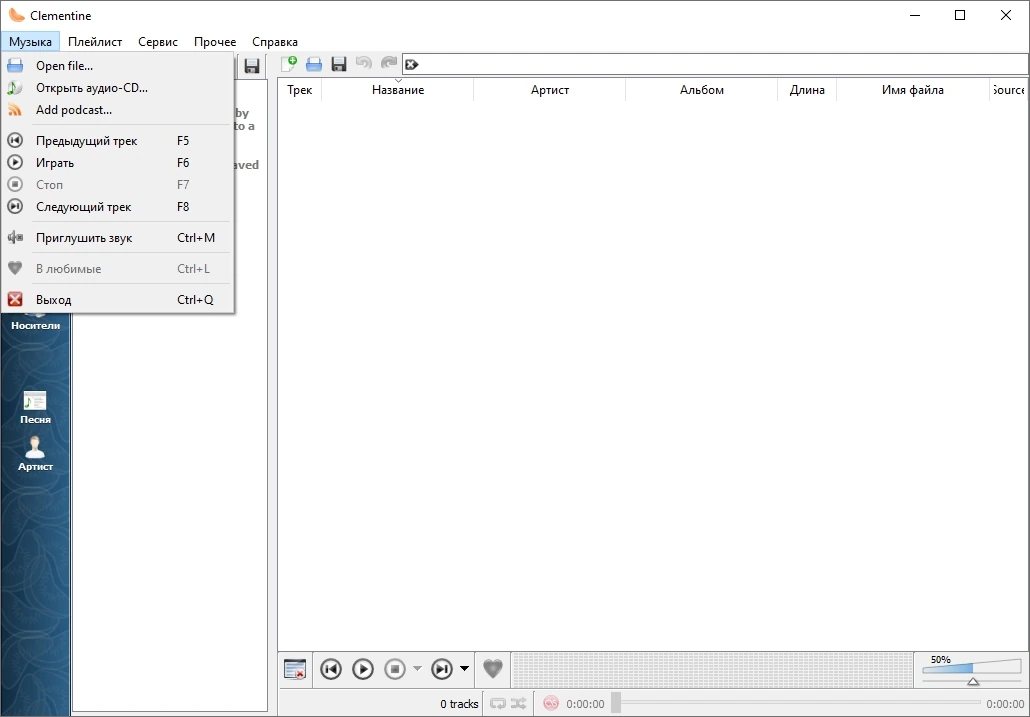
Task: Click the stop button in the player bar
Action: pyautogui.click(x=395, y=669)
